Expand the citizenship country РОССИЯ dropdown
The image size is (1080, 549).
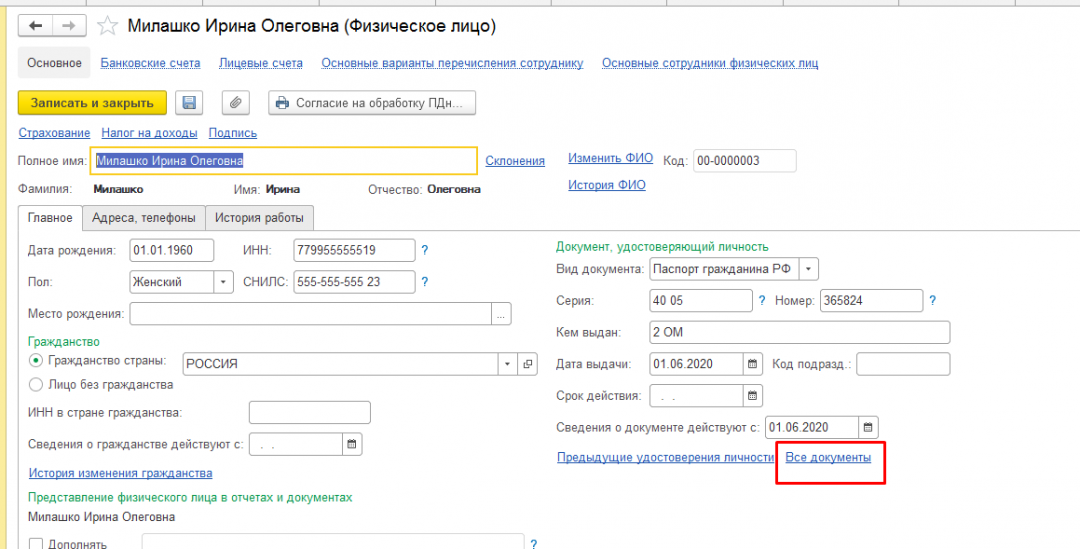pyautogui.click(x=508, y=364)
